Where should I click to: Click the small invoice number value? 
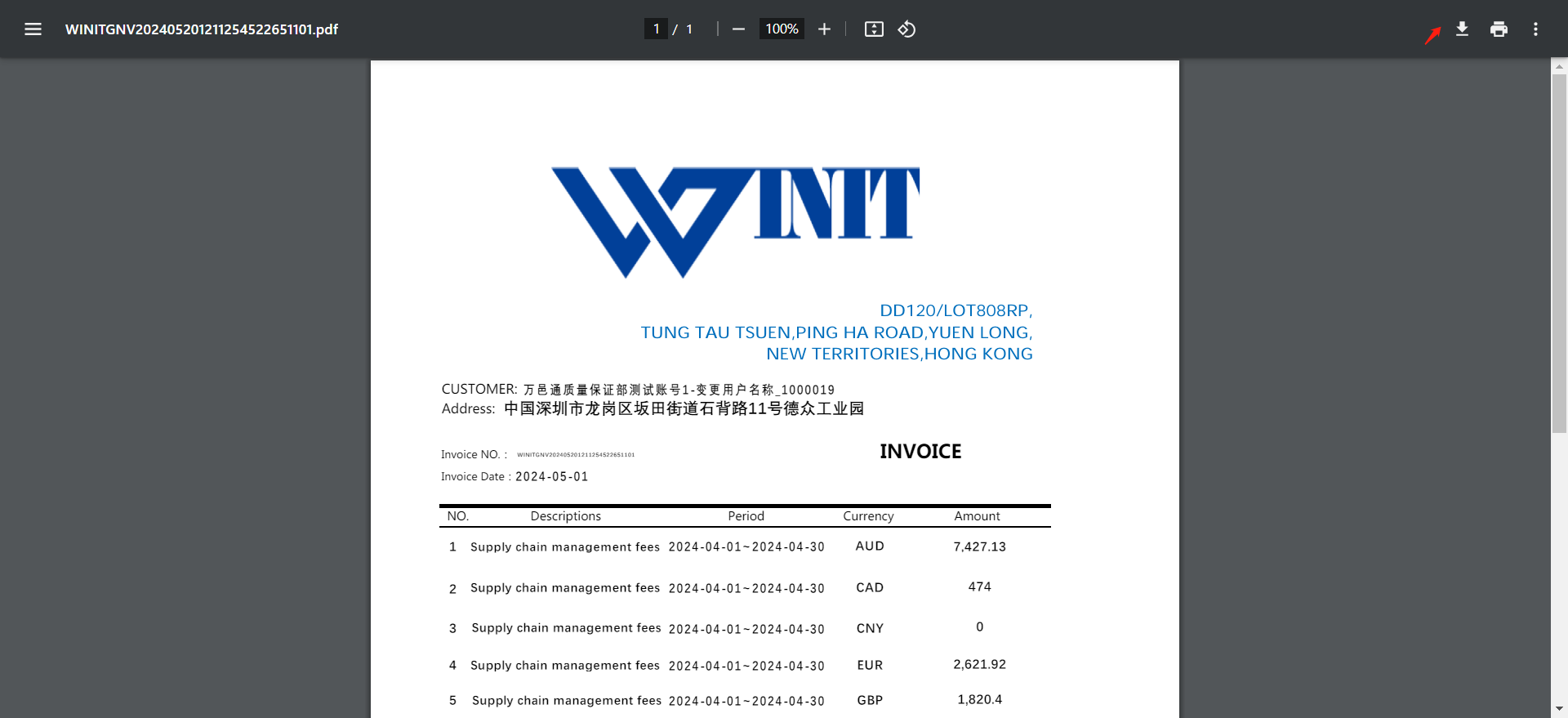pyautogui.click(x=576, y=455)
